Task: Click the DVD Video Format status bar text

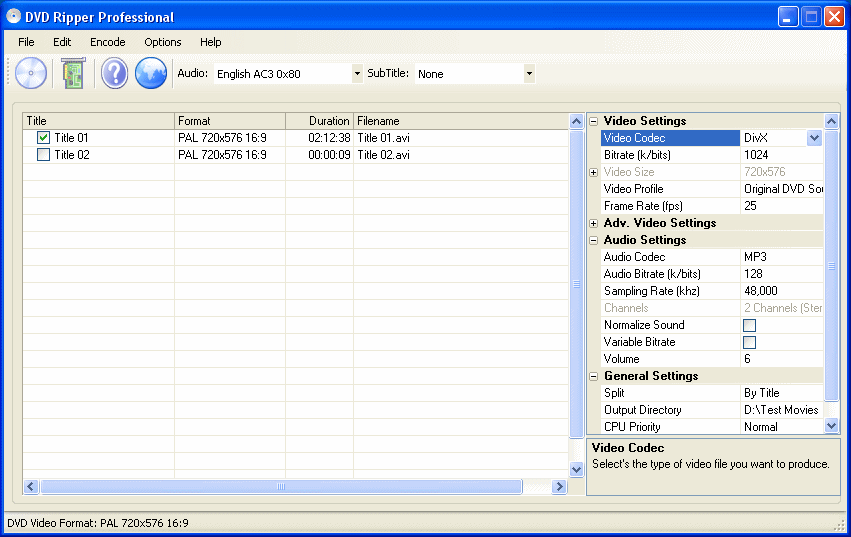Action: coord(98,523)
